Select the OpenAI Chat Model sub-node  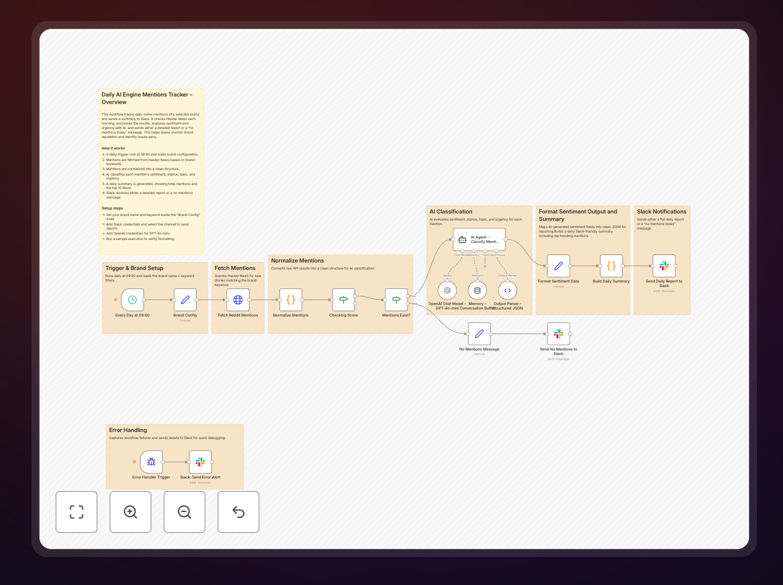[x=447, y=290]
